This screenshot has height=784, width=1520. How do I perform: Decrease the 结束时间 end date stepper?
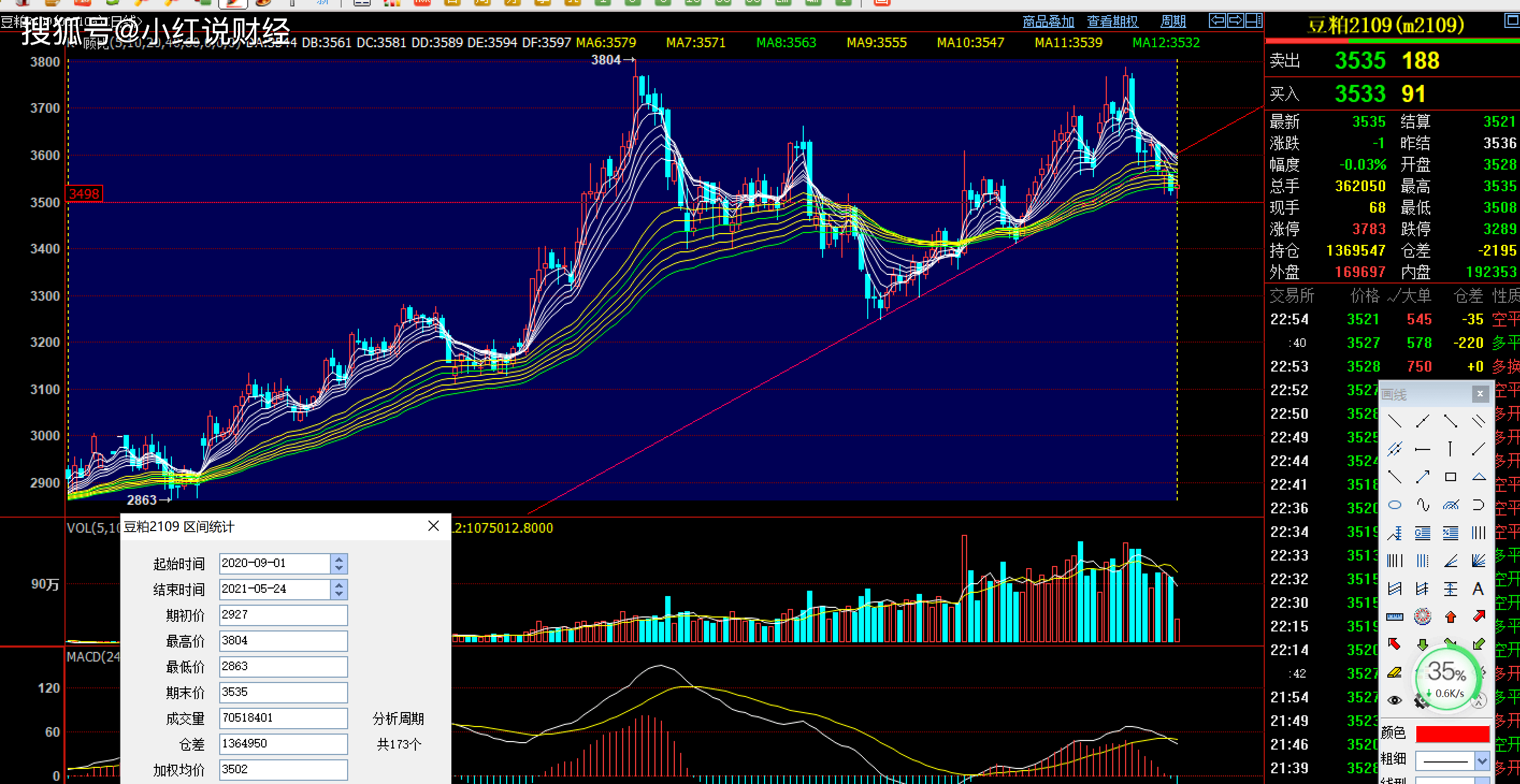[x=338, y=593]
